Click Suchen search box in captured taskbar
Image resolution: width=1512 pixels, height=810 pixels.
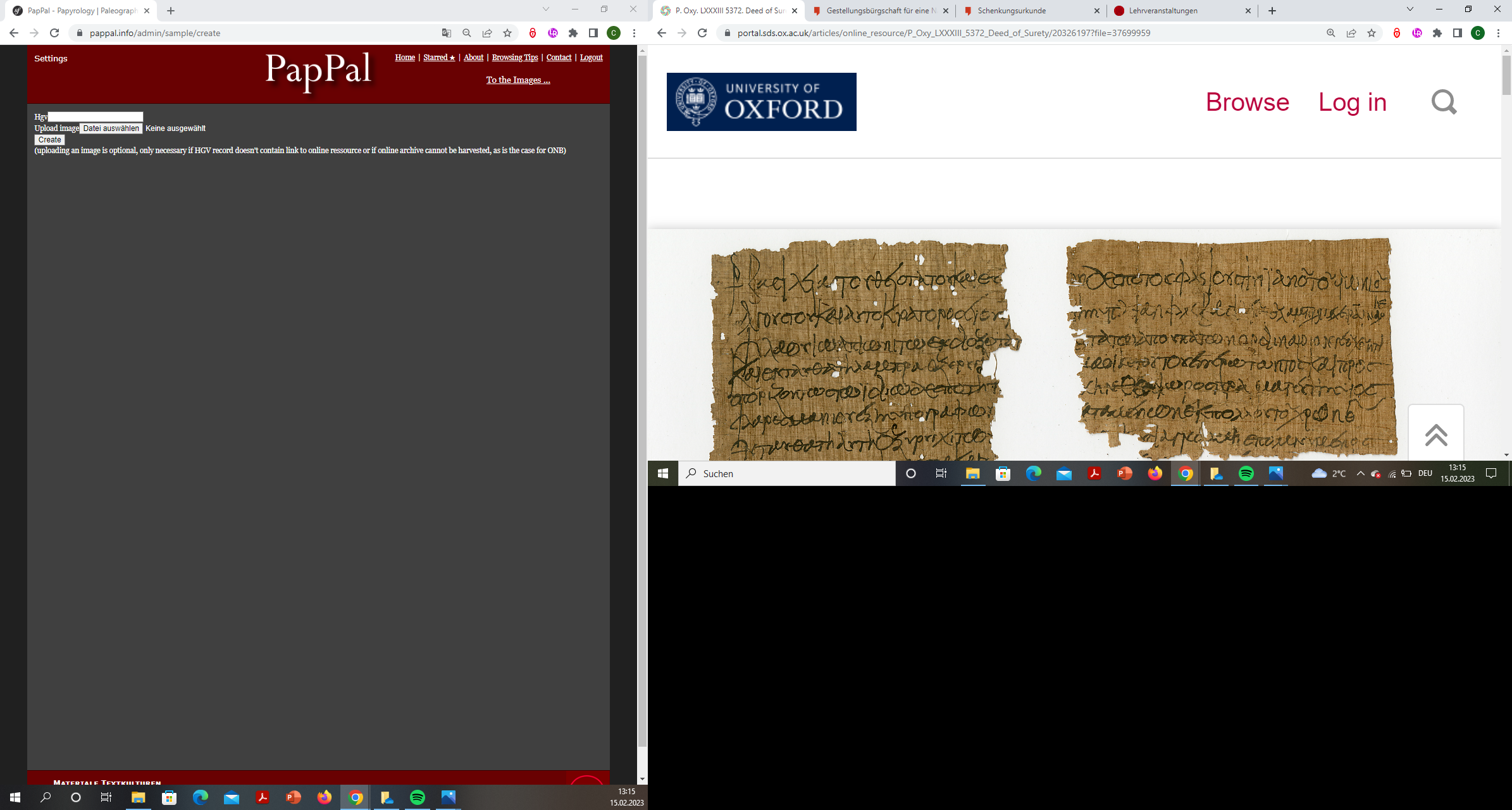point(787,473)
